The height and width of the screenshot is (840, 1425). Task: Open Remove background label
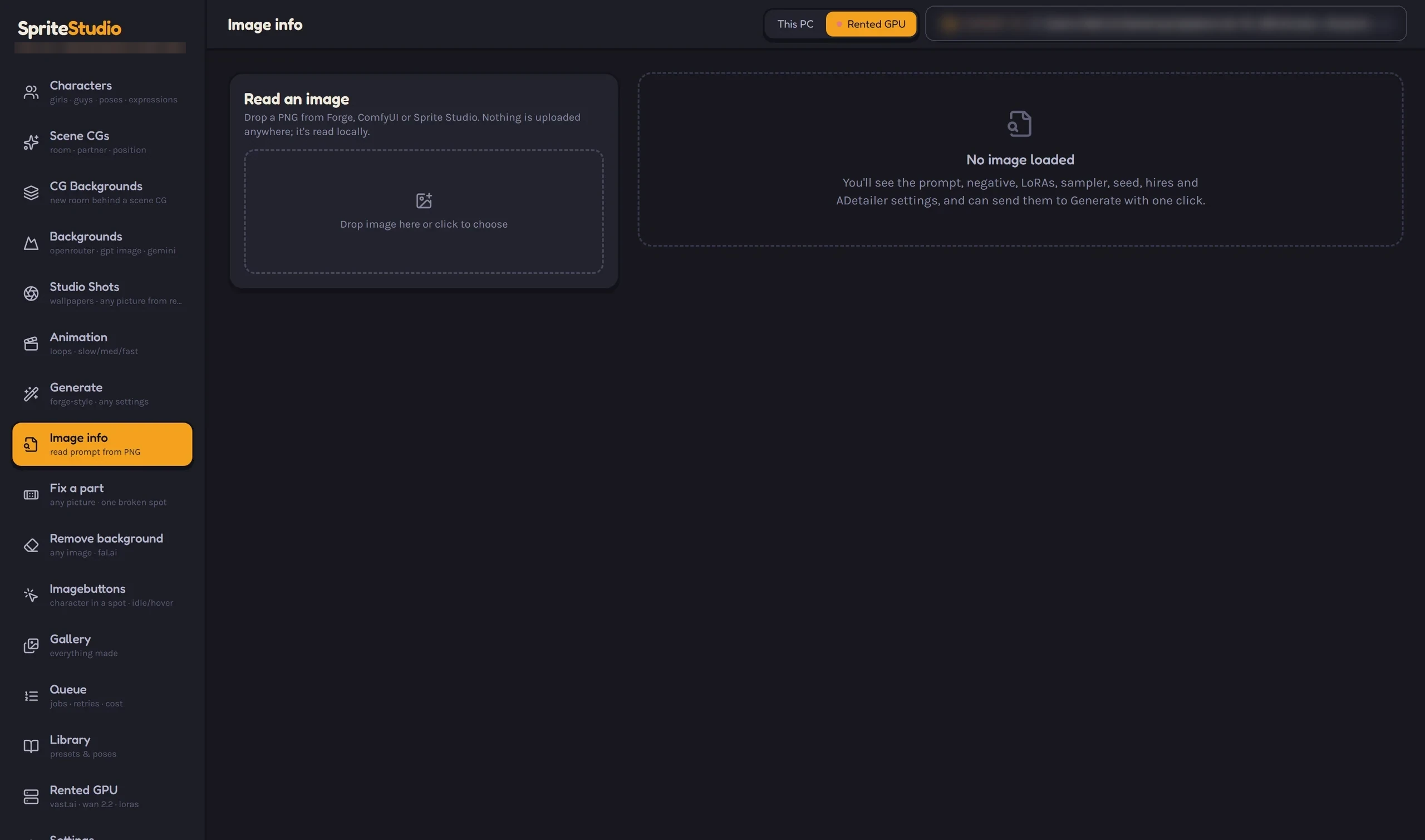click(x=106, y=538)
